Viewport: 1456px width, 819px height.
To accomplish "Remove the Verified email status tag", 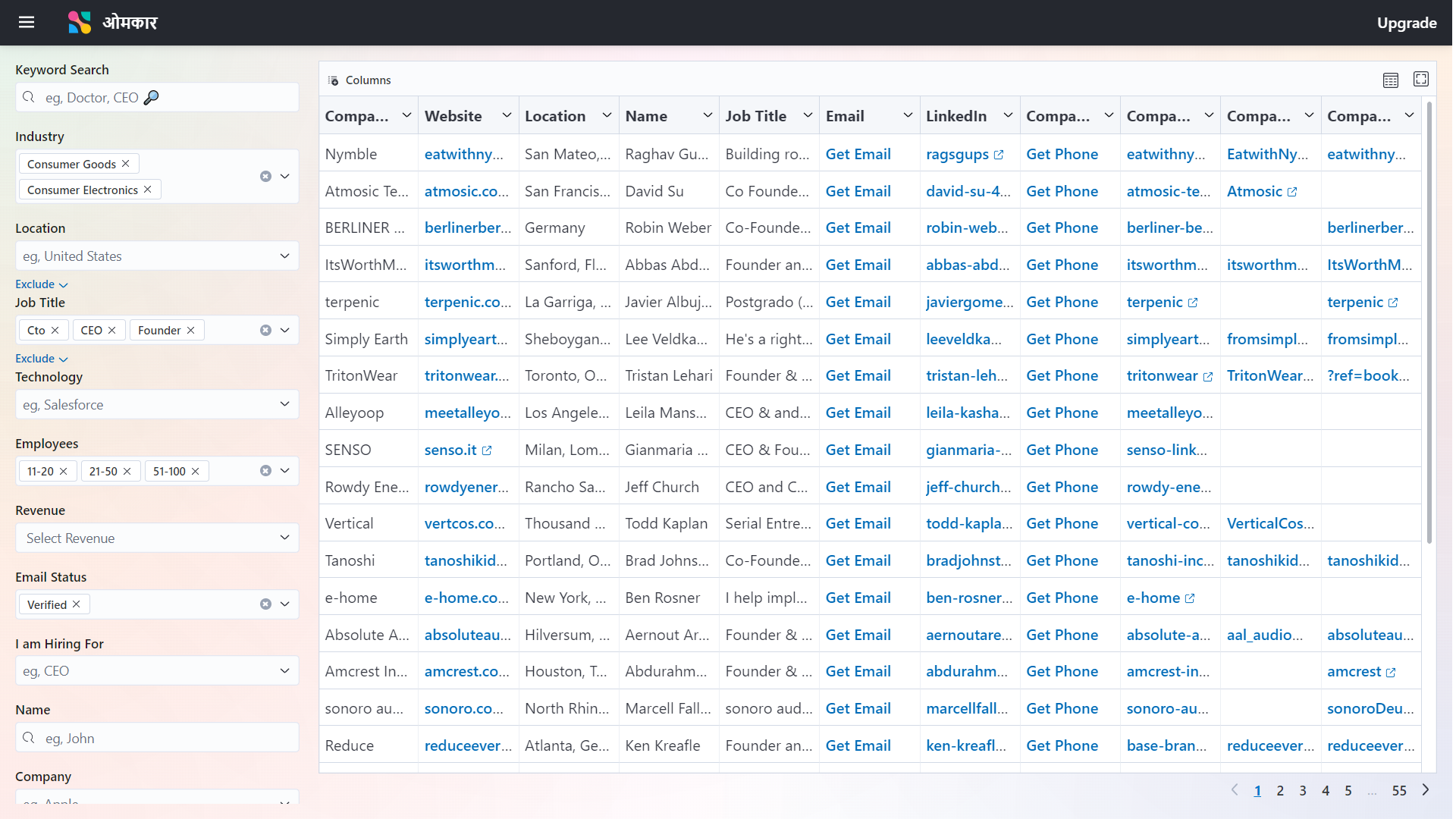I will [77, 604].
